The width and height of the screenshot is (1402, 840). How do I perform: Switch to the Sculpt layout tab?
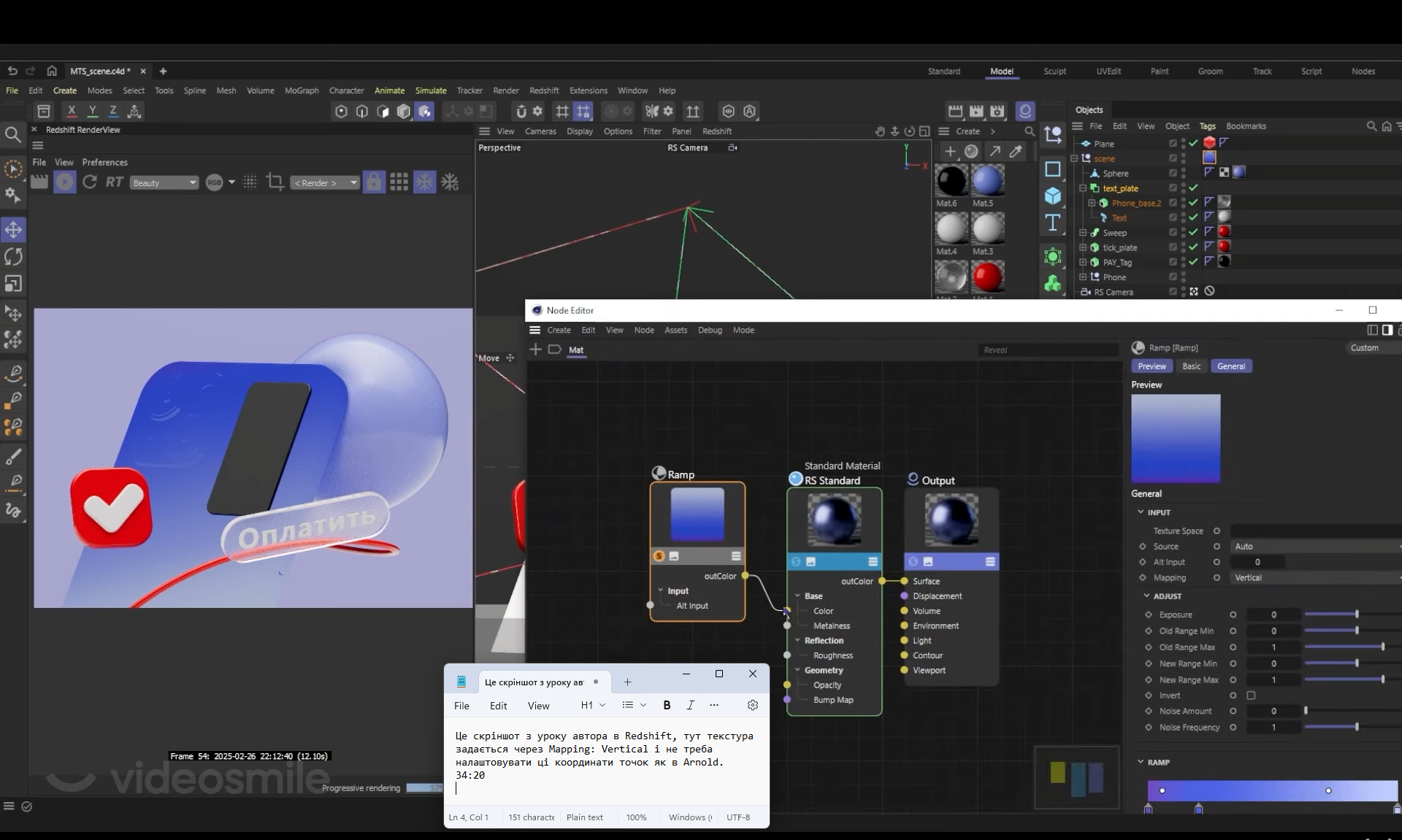coord(1054,71)
